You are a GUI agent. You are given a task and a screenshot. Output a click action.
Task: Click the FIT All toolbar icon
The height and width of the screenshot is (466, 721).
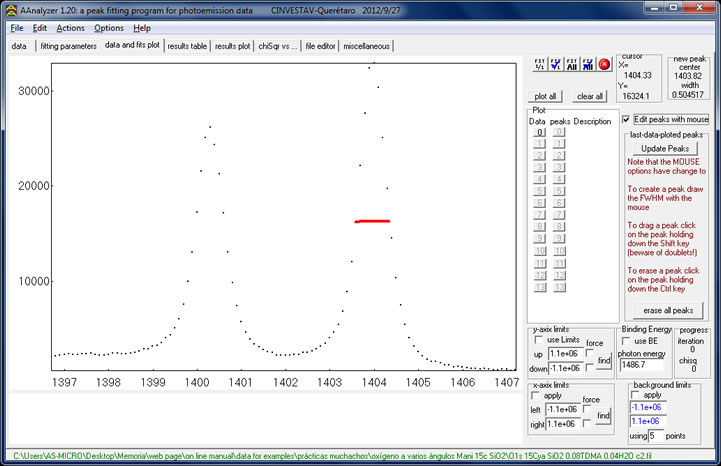570,65
